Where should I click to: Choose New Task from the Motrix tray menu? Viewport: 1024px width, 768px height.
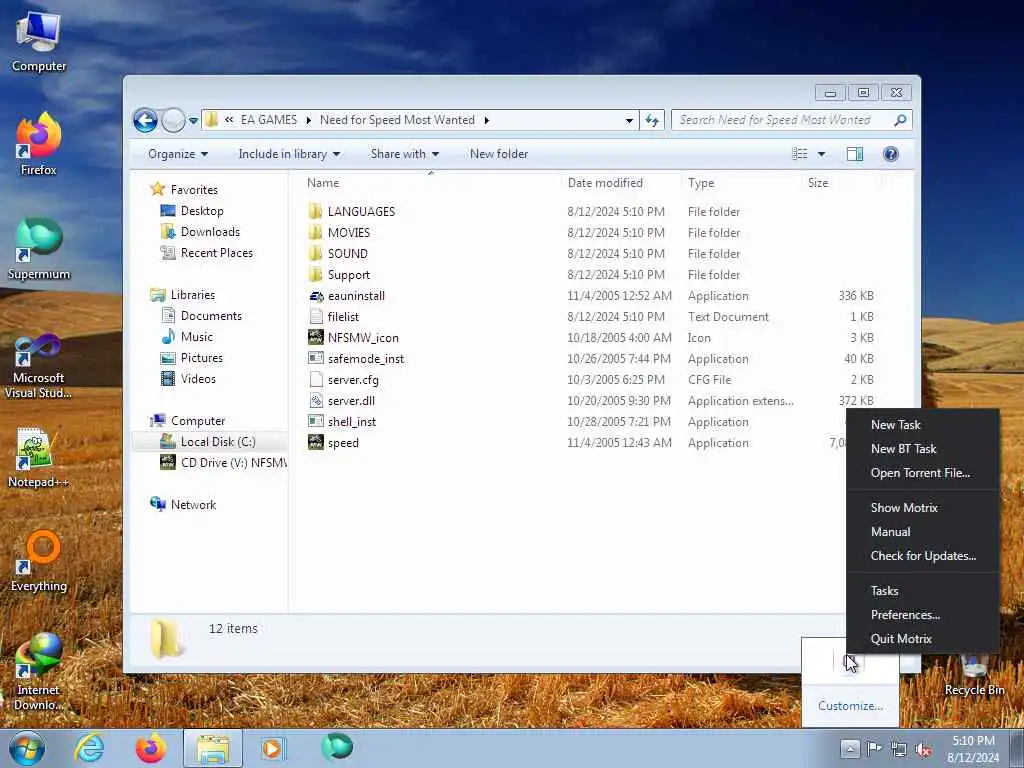895,425
